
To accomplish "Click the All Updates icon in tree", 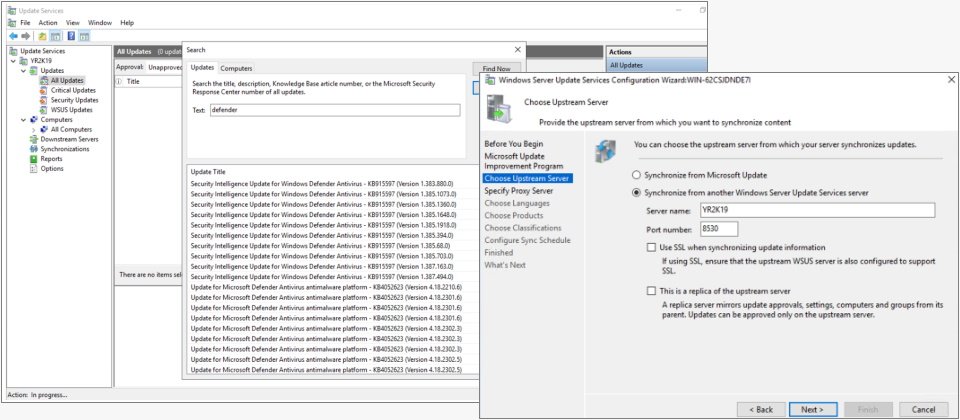I will (x=44, y=81).
